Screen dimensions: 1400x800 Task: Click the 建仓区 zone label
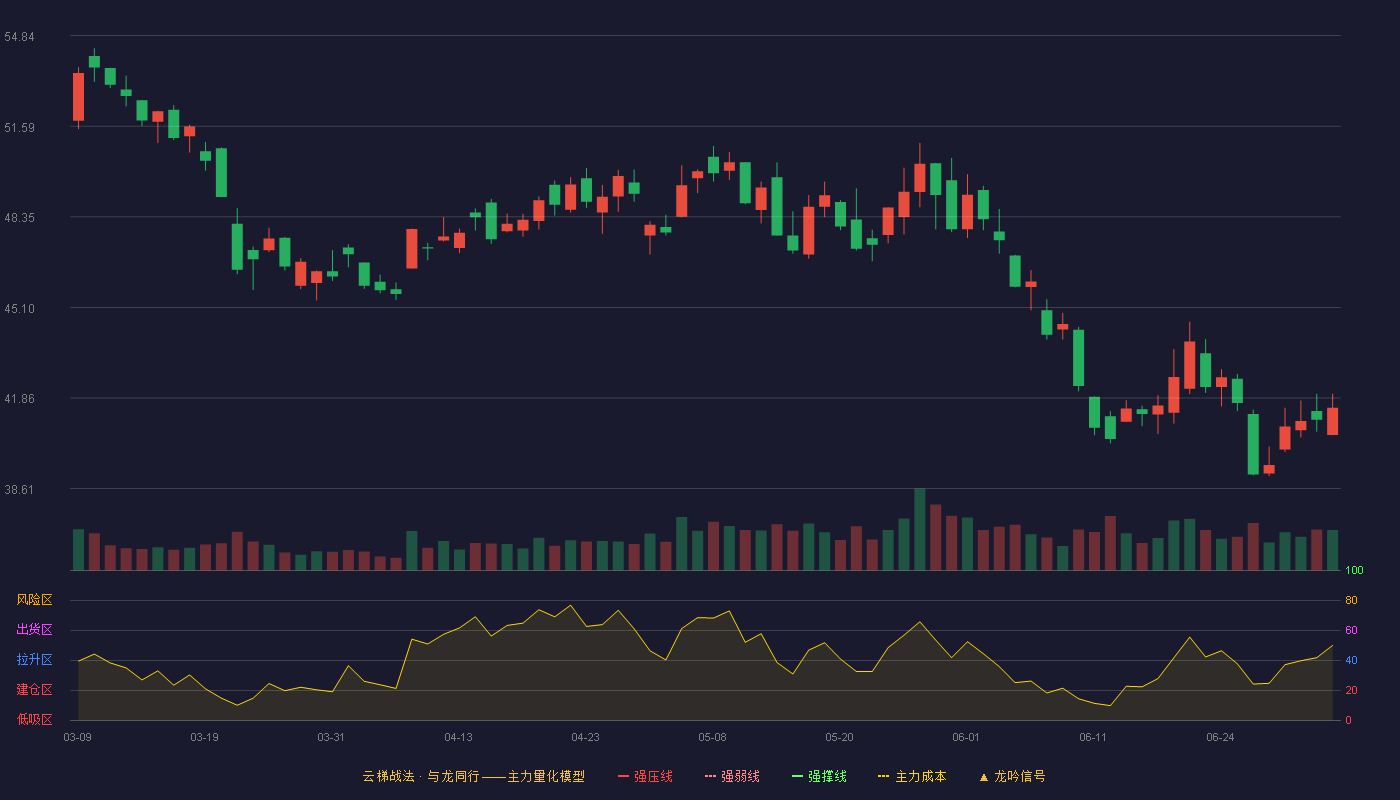(x=35, y=690)
